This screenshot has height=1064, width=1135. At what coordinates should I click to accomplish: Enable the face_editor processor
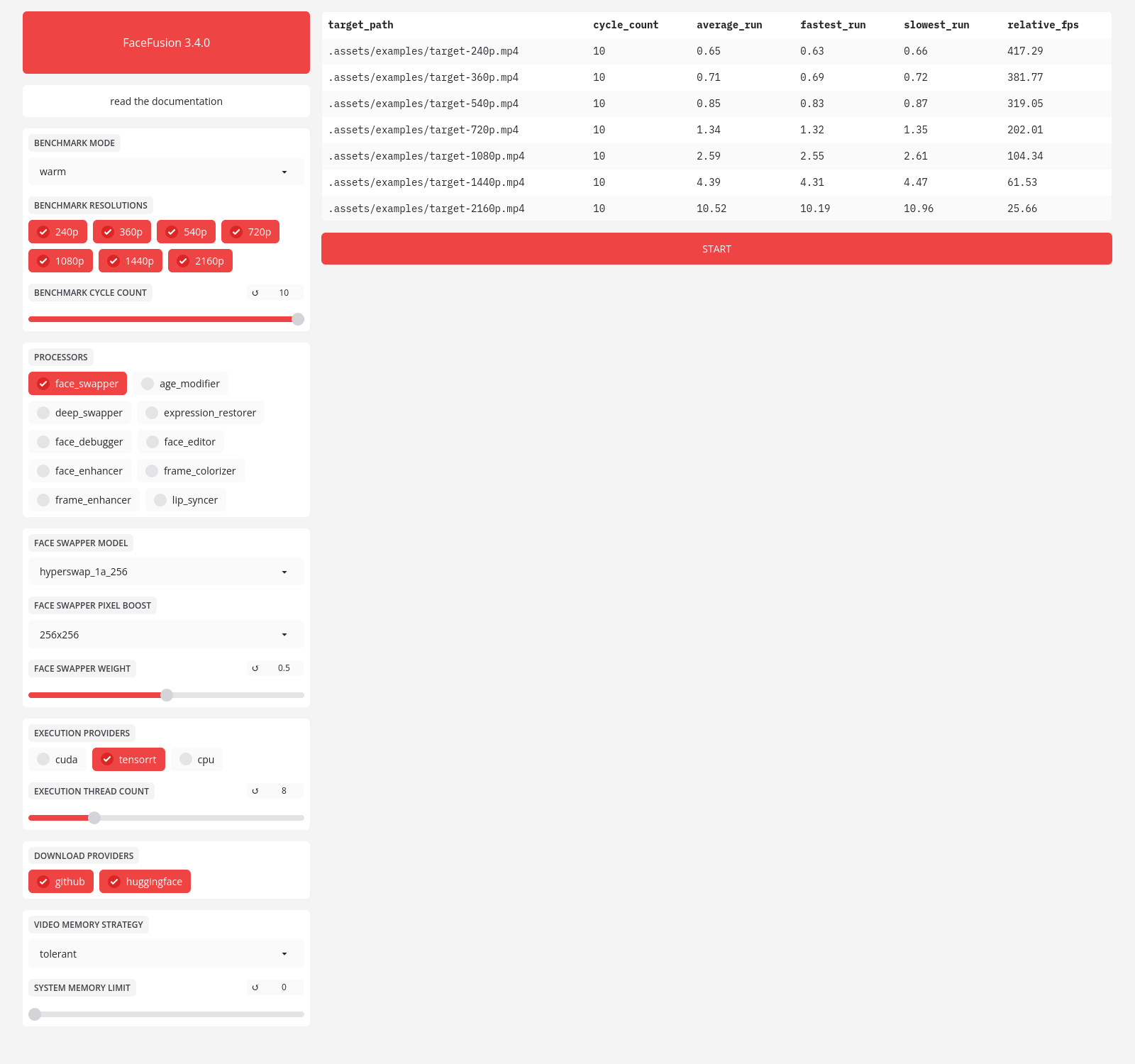click(181, 442)
